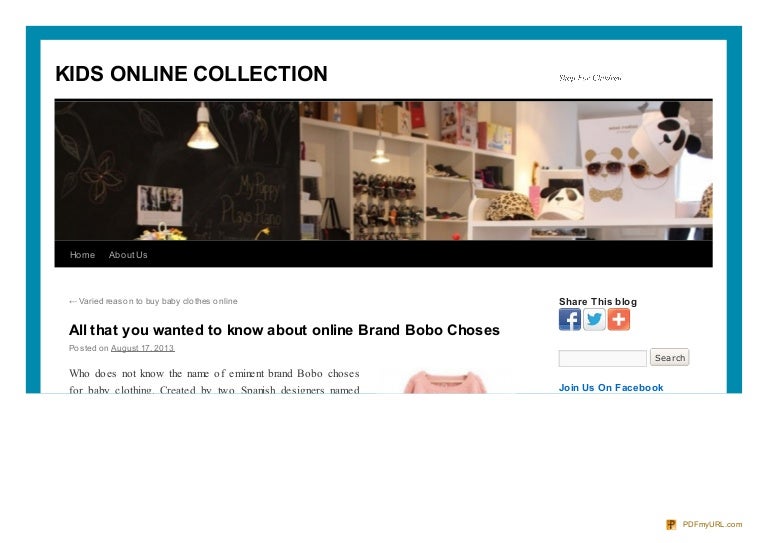Open the pink sweater article image
This screenshot has width=768, height=543.
445,382
